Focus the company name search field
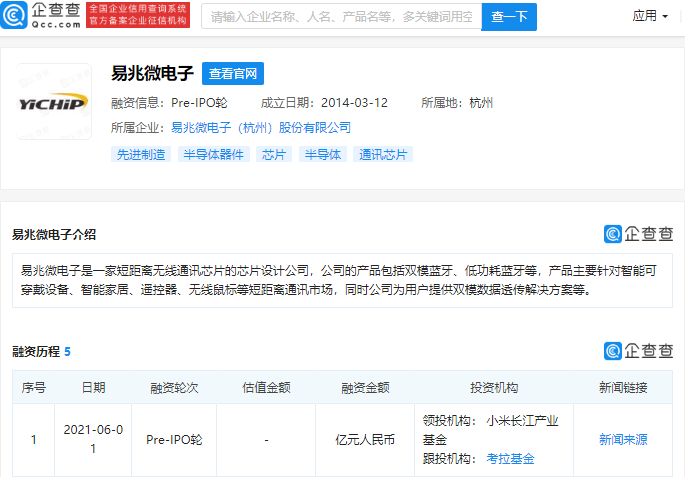 (x=341, y=17)
